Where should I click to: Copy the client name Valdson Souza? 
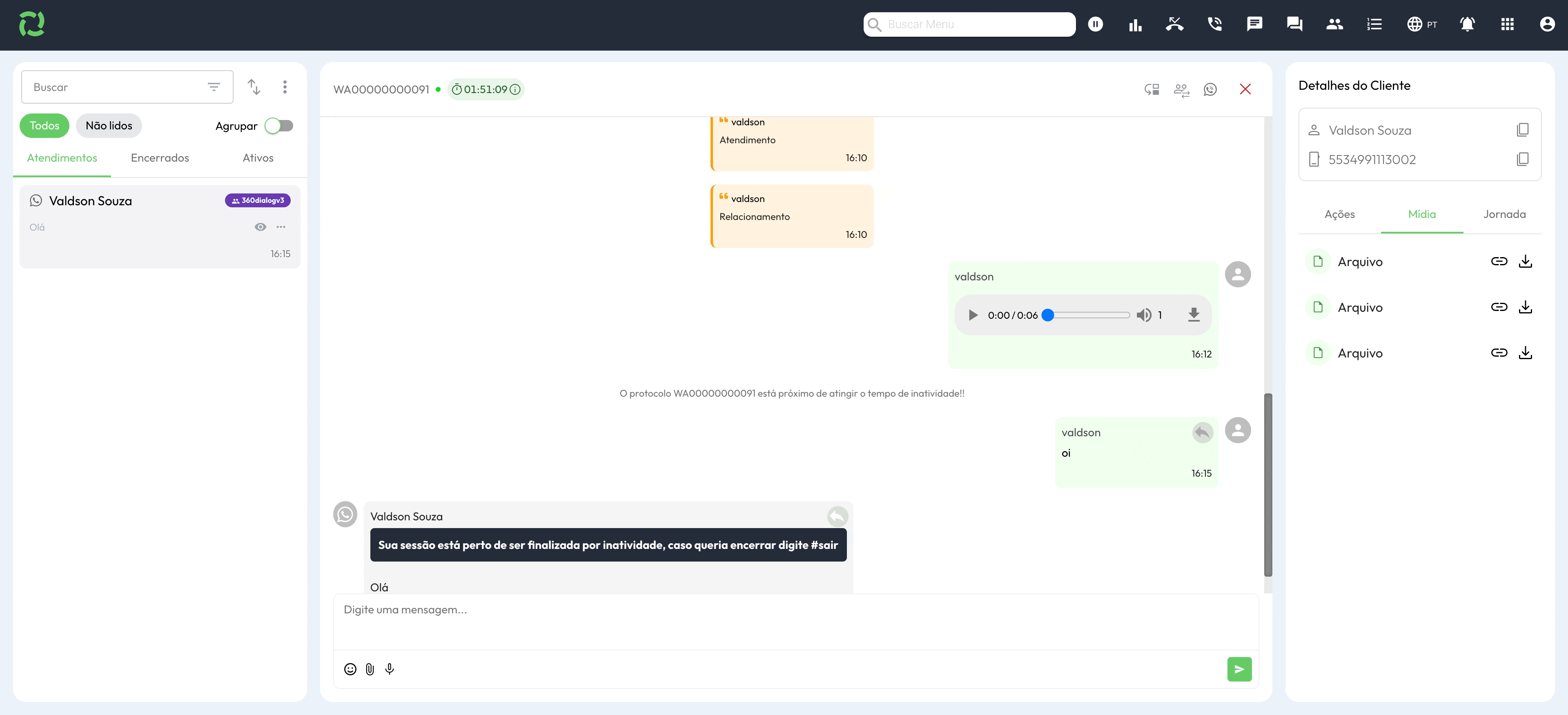click(x=1522, y=130)
